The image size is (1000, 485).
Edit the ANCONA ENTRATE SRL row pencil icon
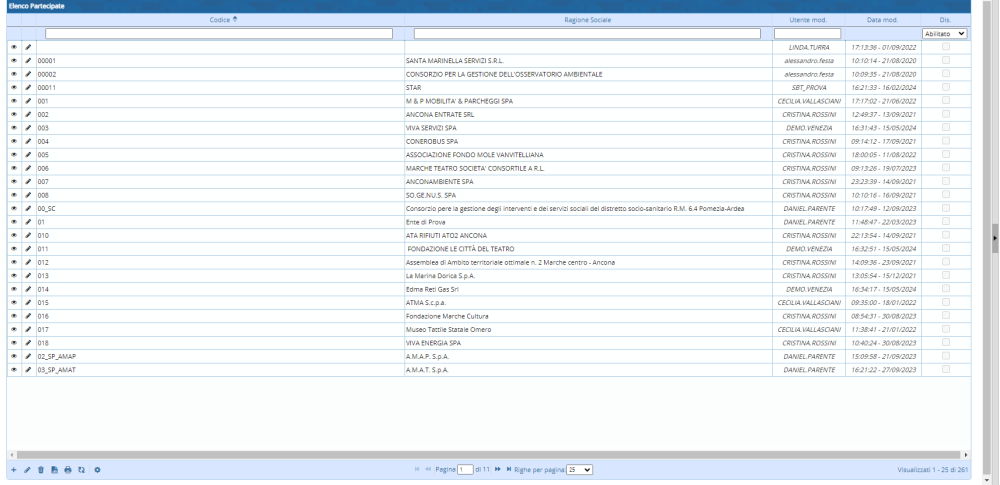point(28,115)
